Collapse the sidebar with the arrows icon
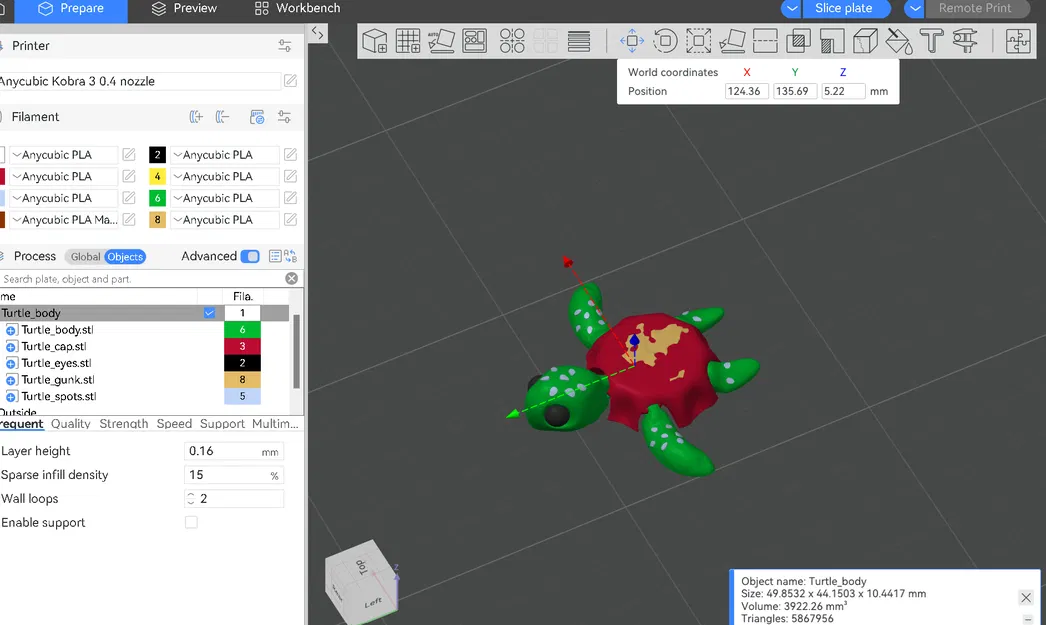1046x625 pixels. point(318,33)
